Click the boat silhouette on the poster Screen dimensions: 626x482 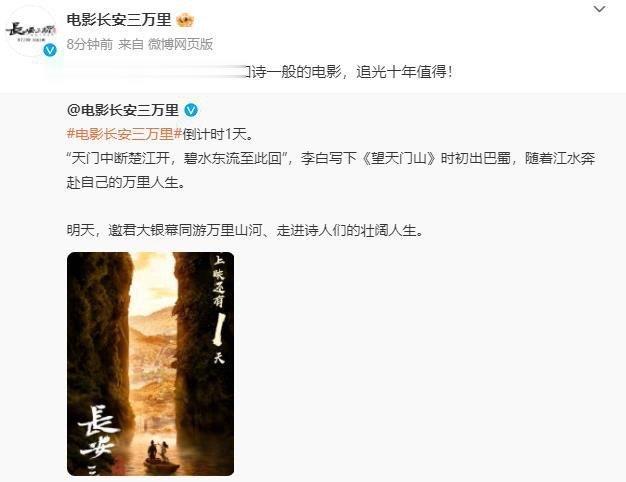pos(160,457)
